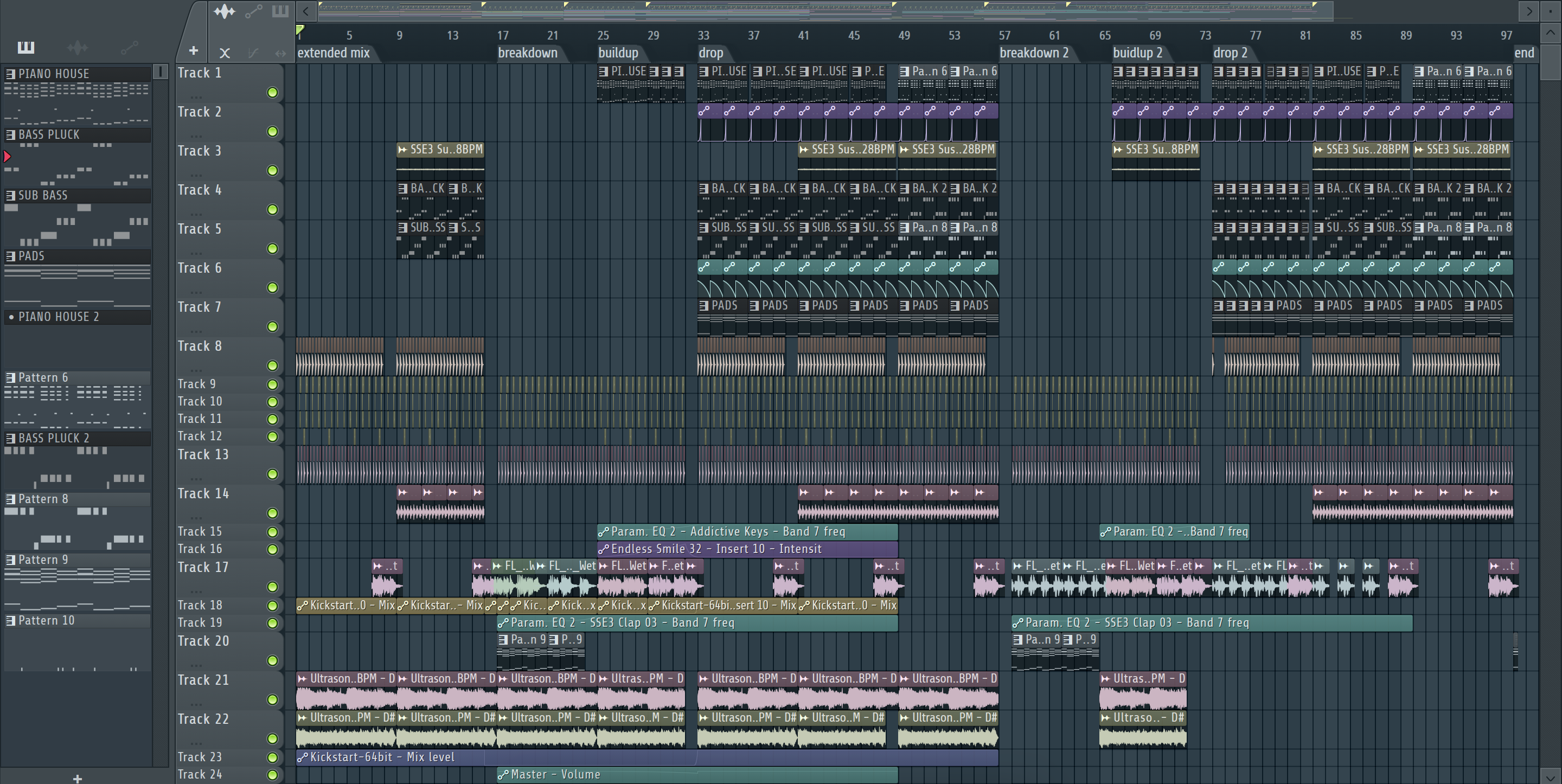Disable Track 21 via its green LED
Image resolution: width=1562 pixels, height=784 pixels.
(x=272, y=700)
